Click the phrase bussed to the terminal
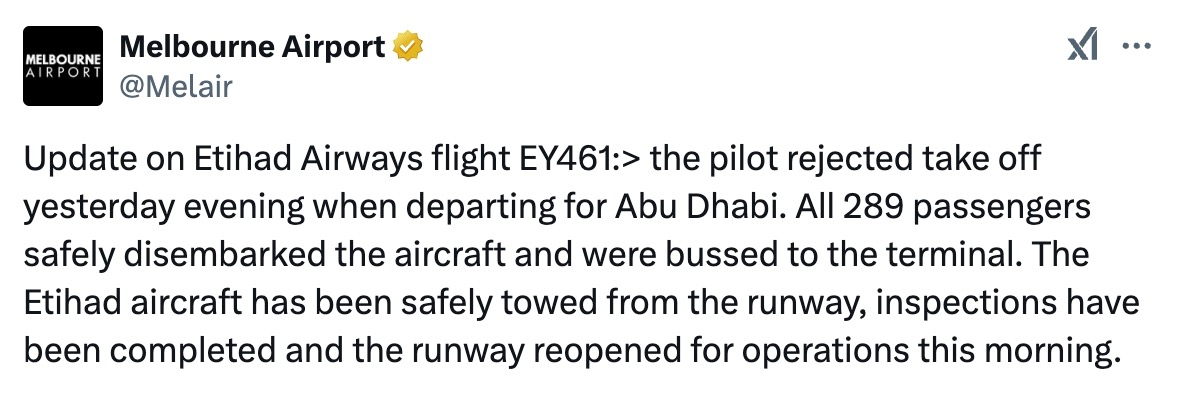 [871, 255]
